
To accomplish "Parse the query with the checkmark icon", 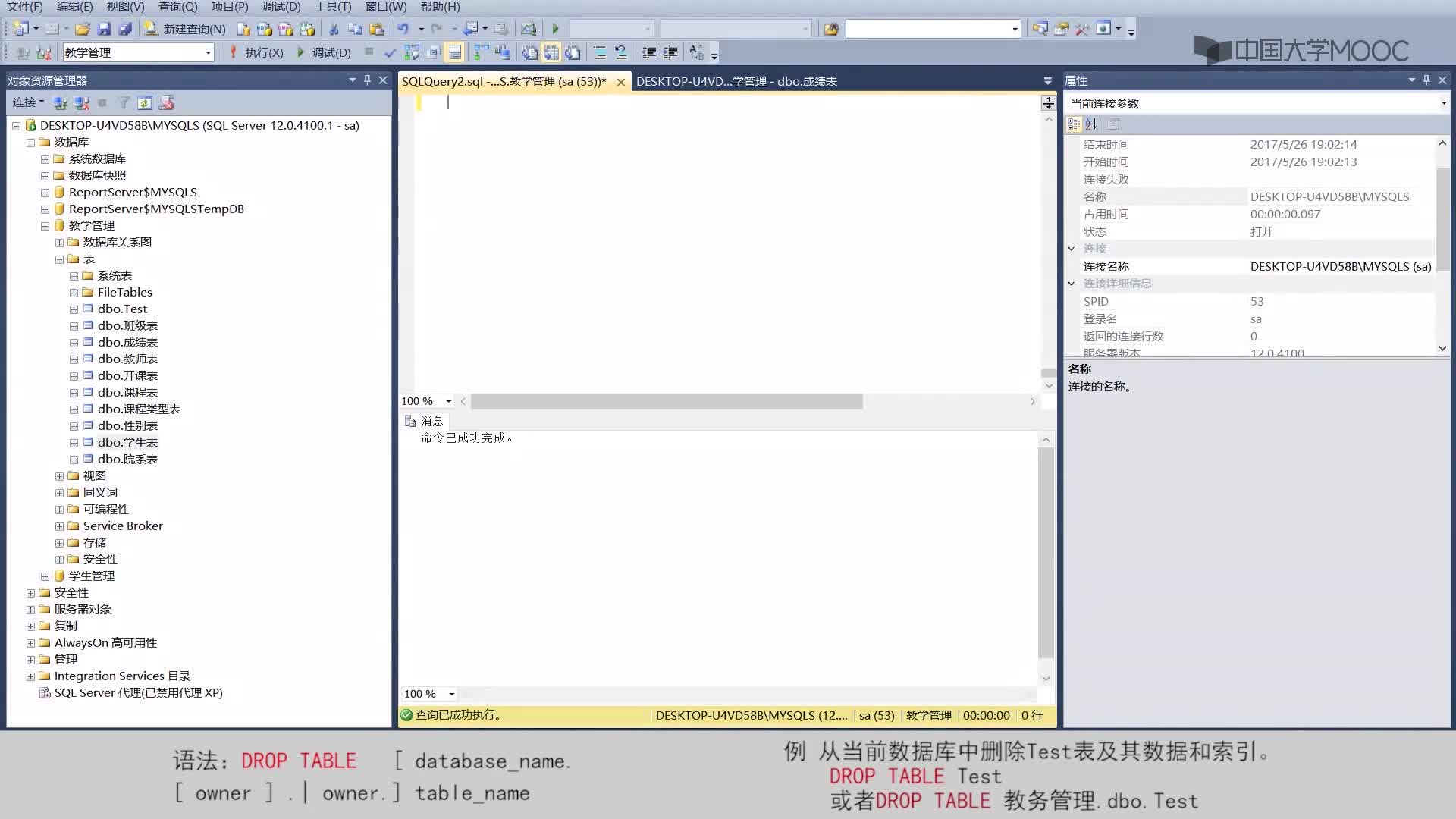I will (390, 52).
